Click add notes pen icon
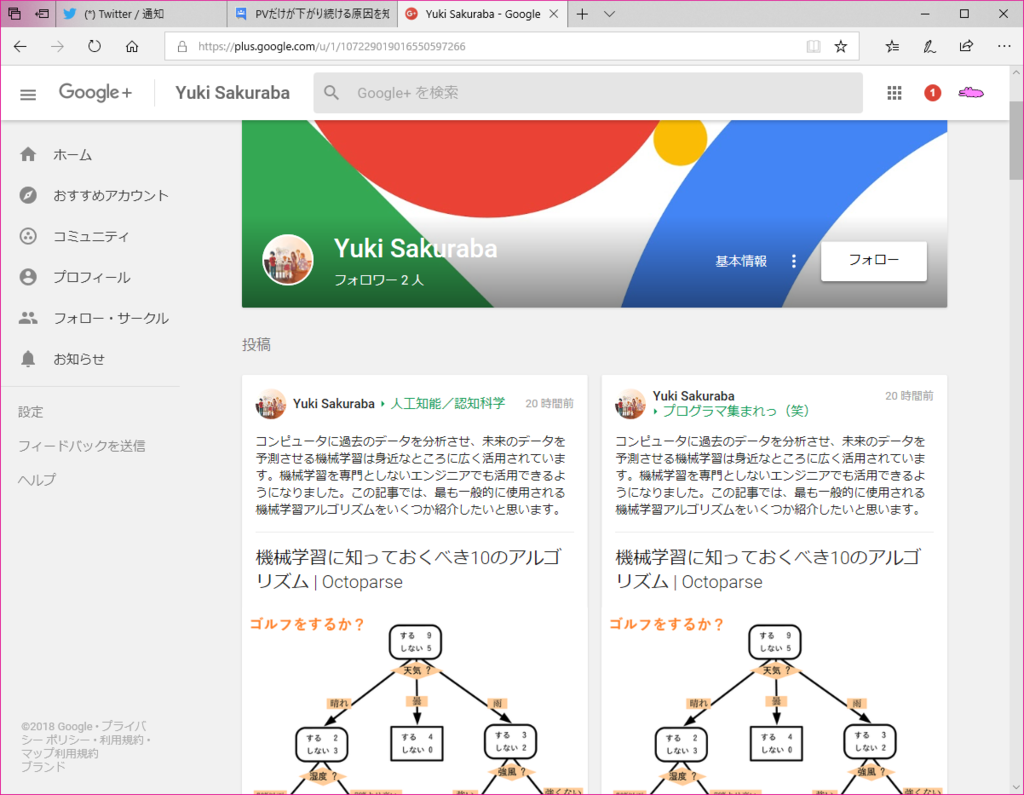 [x=929, y=46]
